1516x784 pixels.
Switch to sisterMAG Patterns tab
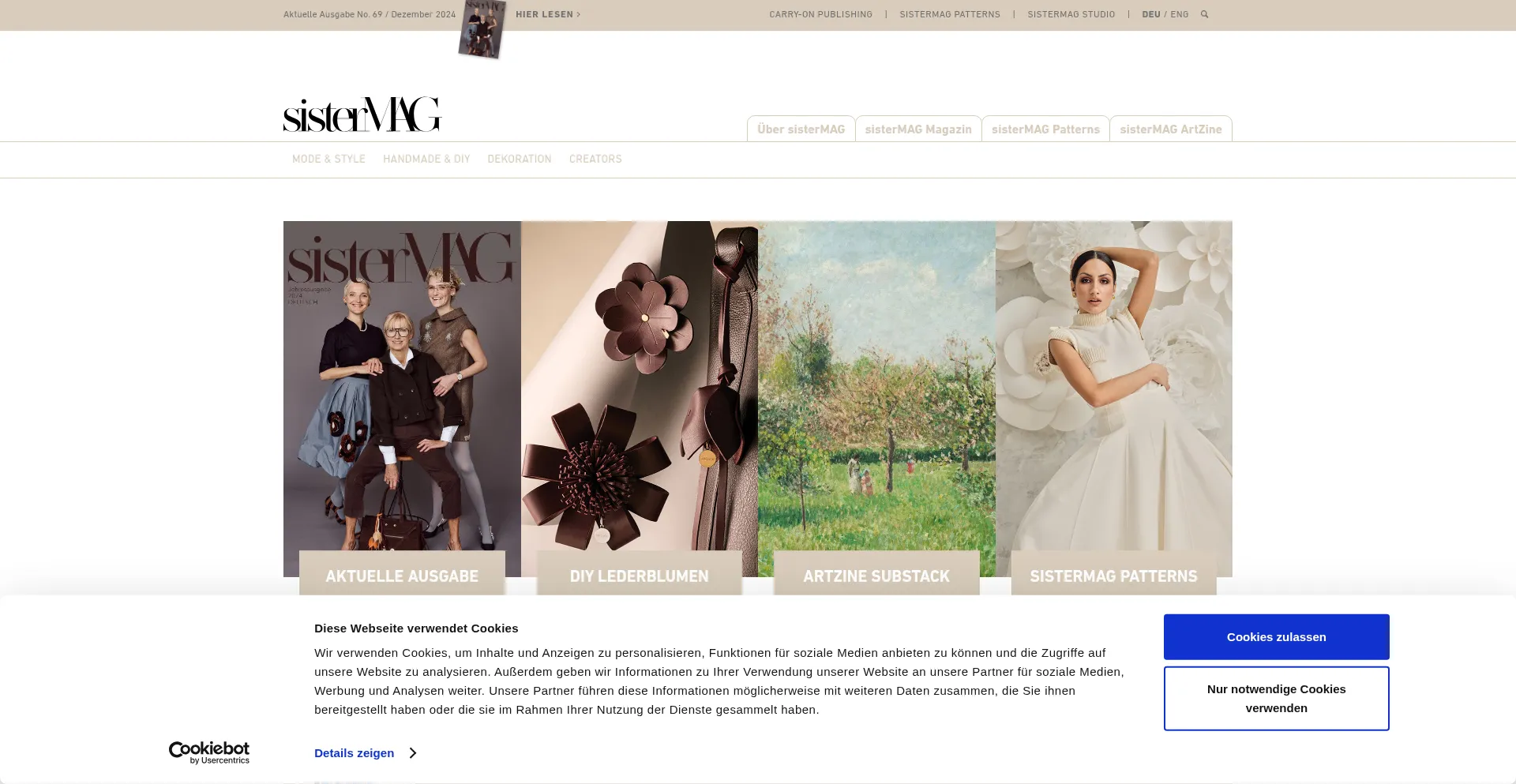tap(1045, 129)
